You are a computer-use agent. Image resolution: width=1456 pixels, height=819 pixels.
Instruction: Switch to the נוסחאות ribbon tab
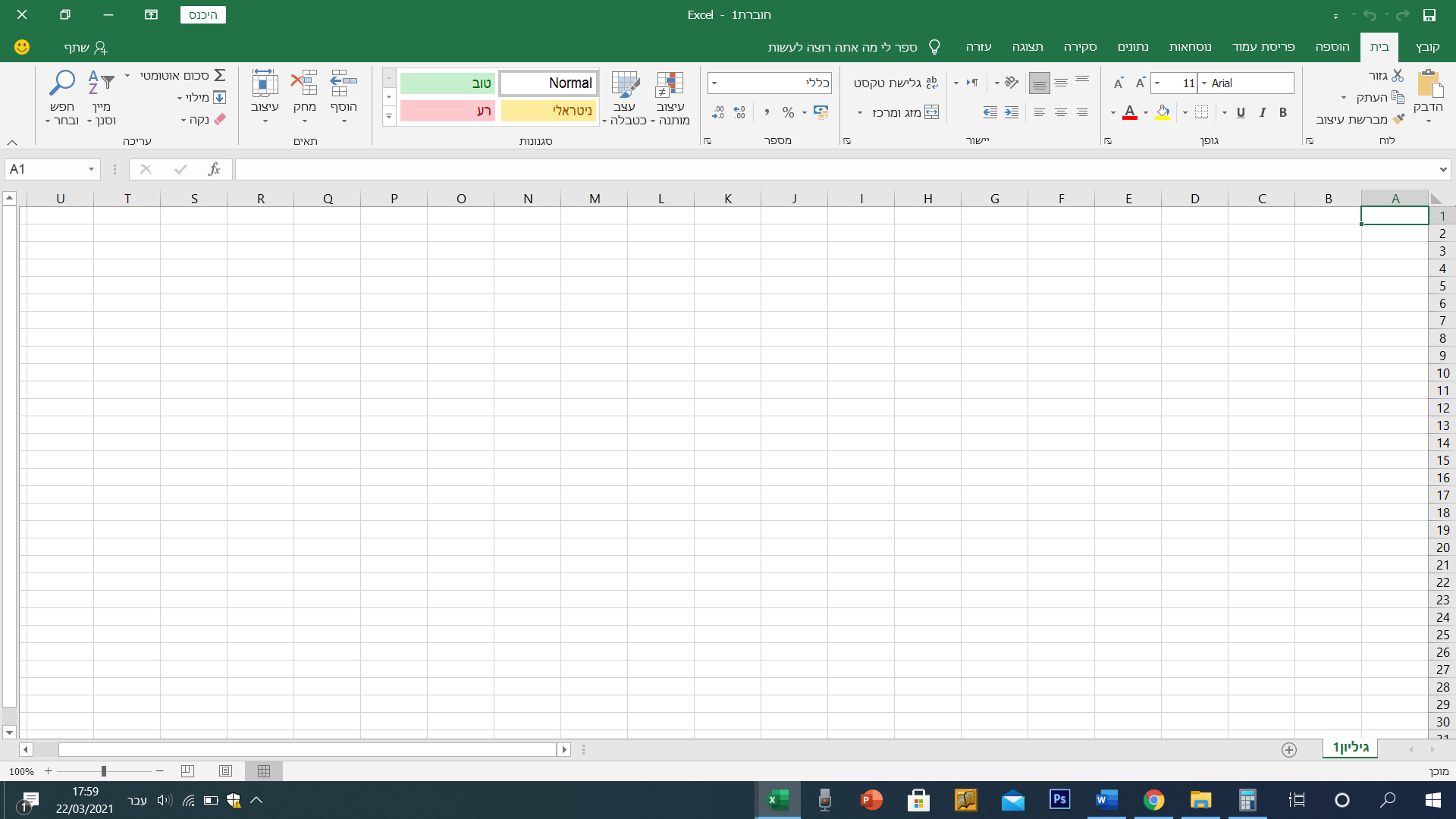(x=1190, y=47)
